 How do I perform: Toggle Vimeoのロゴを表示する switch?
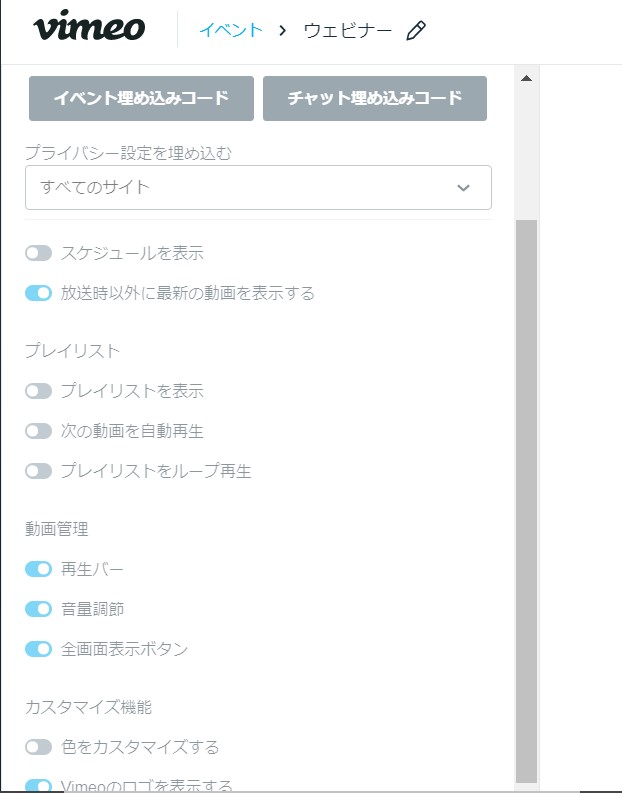[38, 785]
